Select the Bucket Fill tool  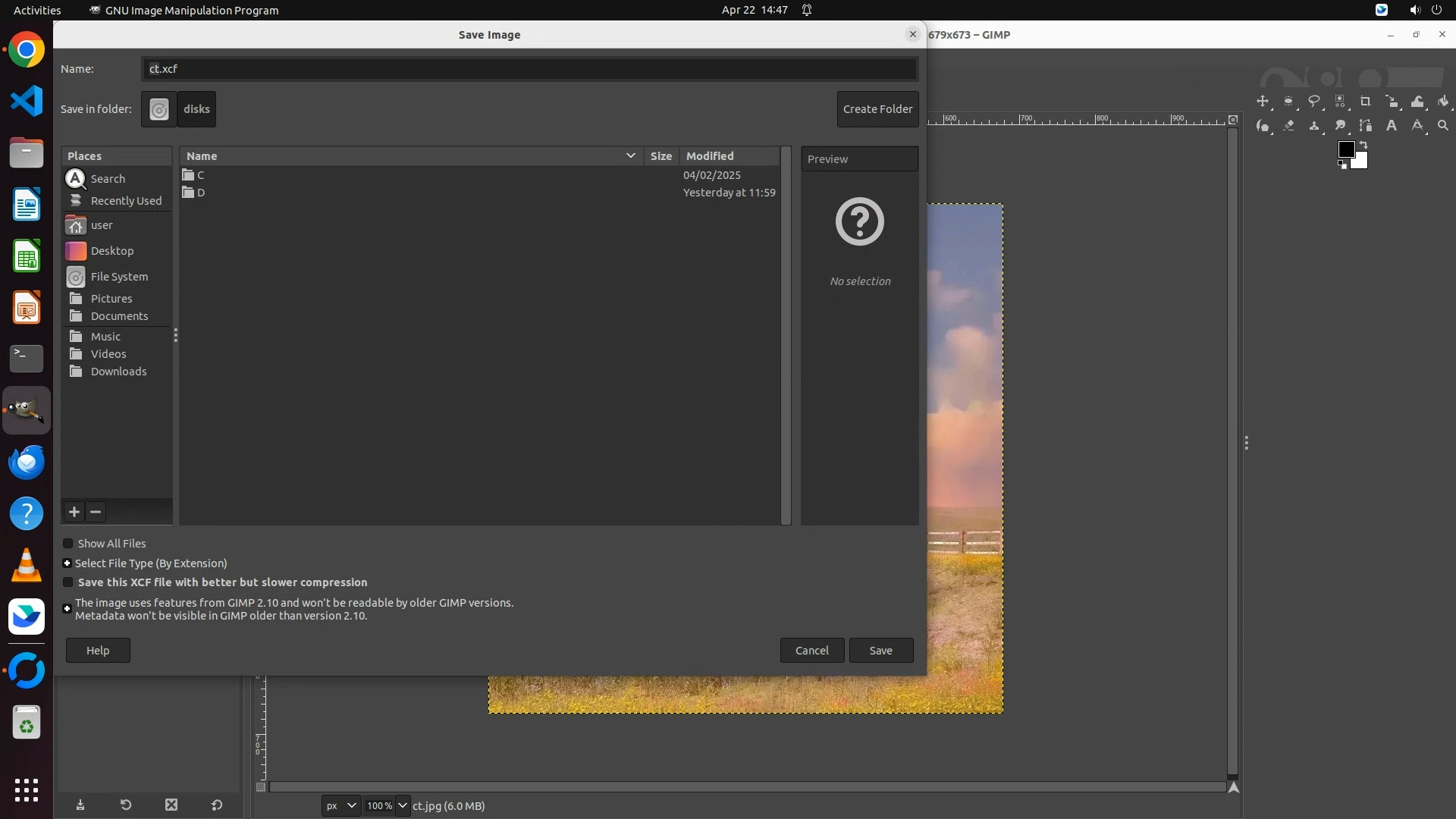[1443, 102]
